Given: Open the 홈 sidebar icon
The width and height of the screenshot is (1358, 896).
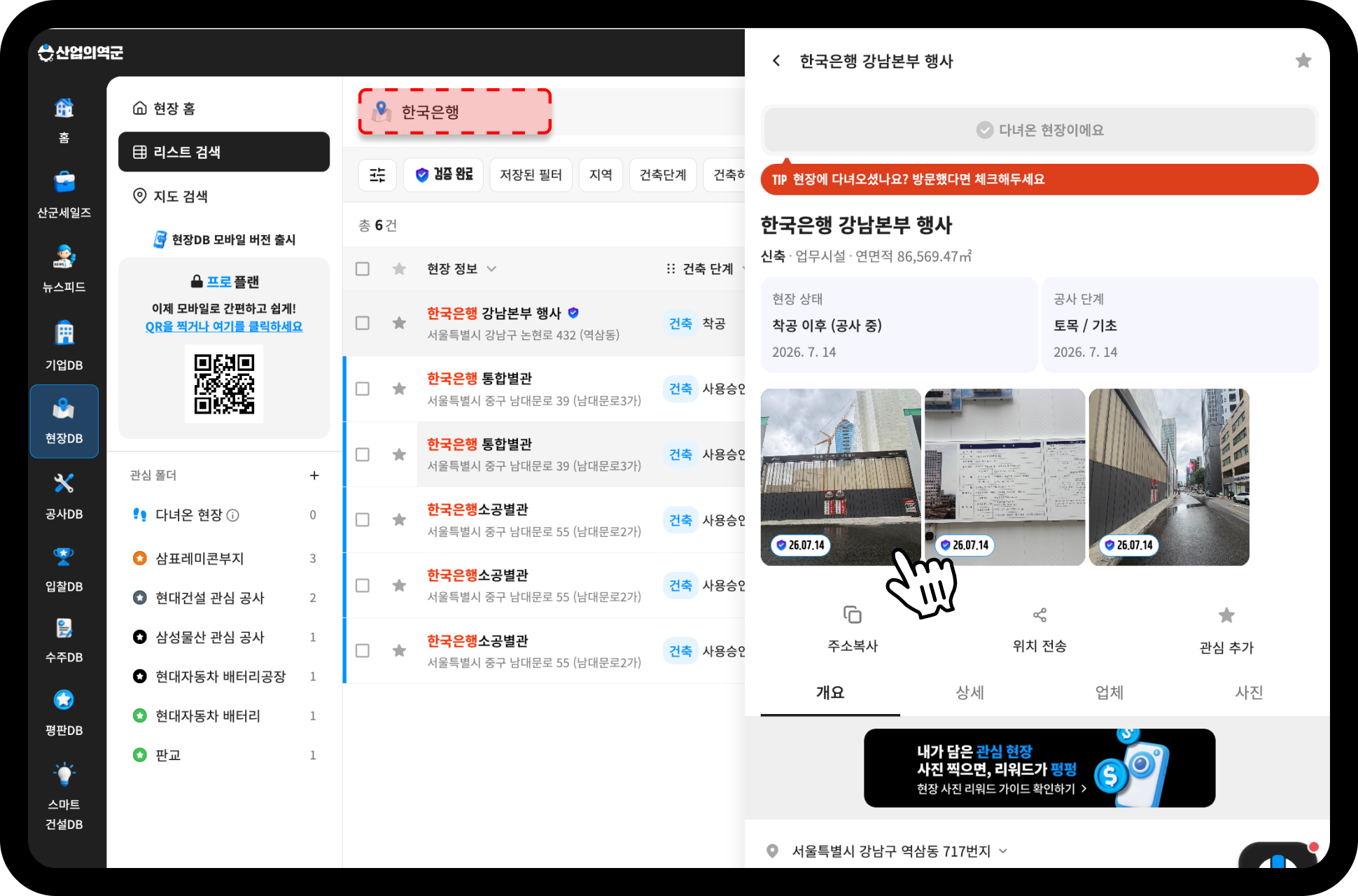Looking at the screenshot, I should coord(64,120).
